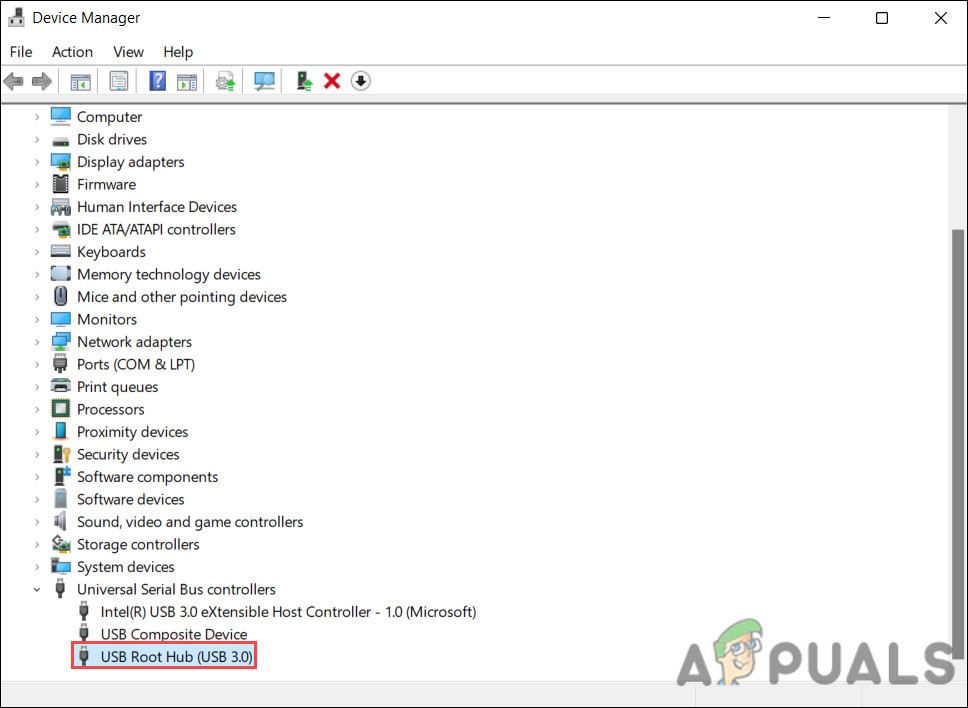Expand the Software components node
The image size is (968, 708).
click(37, 477)
